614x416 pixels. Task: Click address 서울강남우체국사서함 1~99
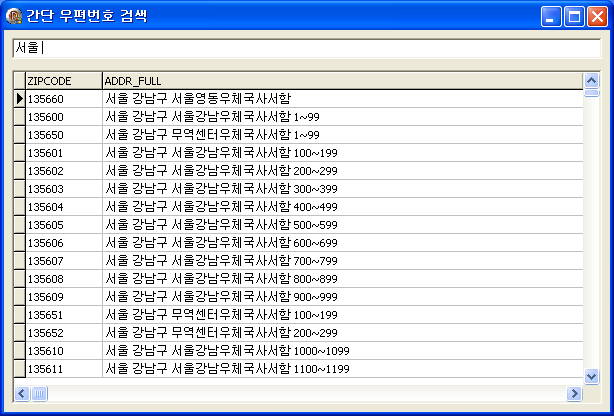[x=343, y=117]
